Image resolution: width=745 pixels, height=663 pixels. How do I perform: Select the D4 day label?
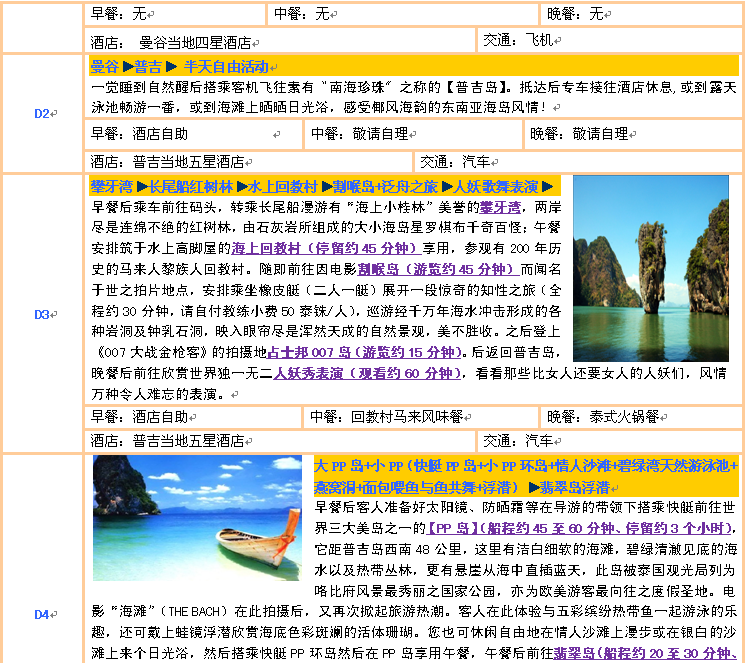41,613
